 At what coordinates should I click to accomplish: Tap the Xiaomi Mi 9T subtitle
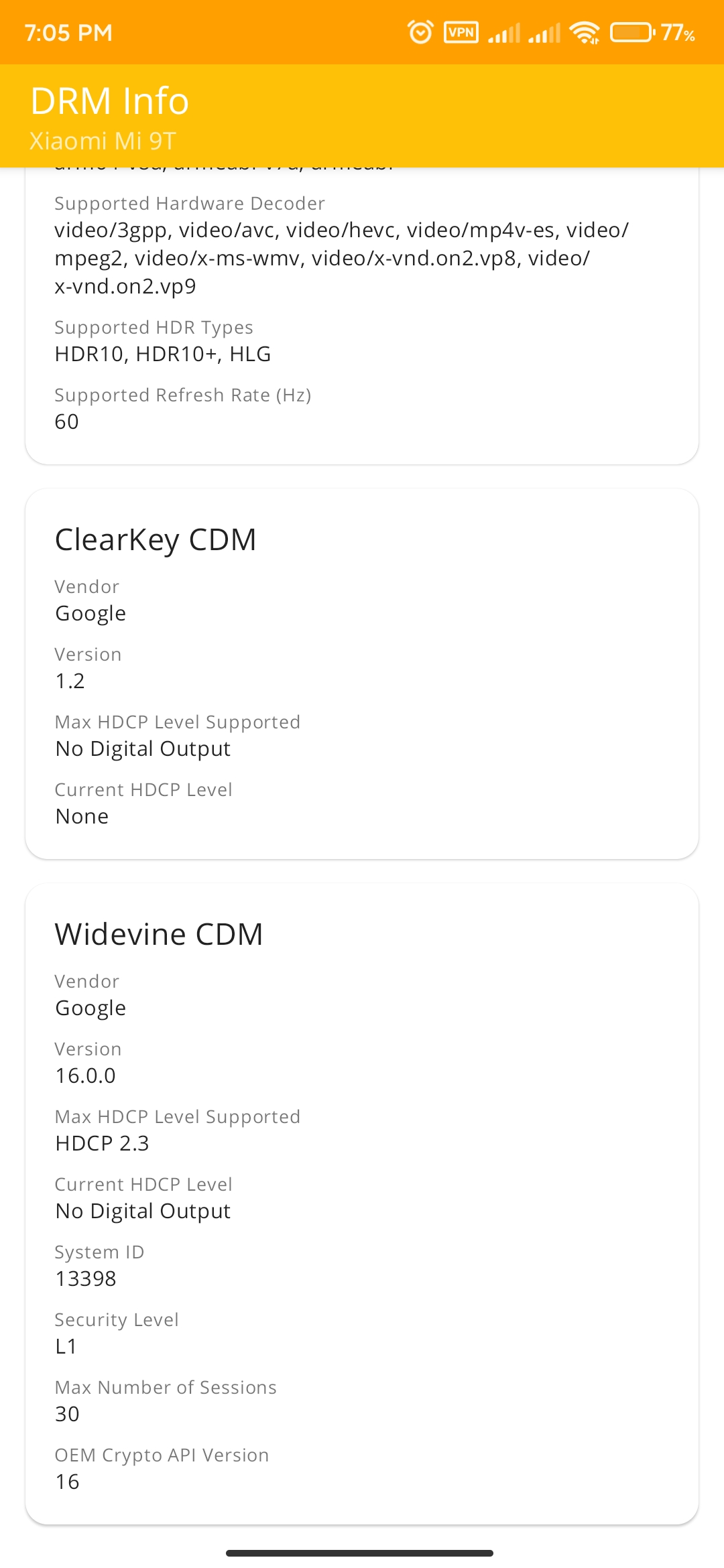tap(103, 141)
